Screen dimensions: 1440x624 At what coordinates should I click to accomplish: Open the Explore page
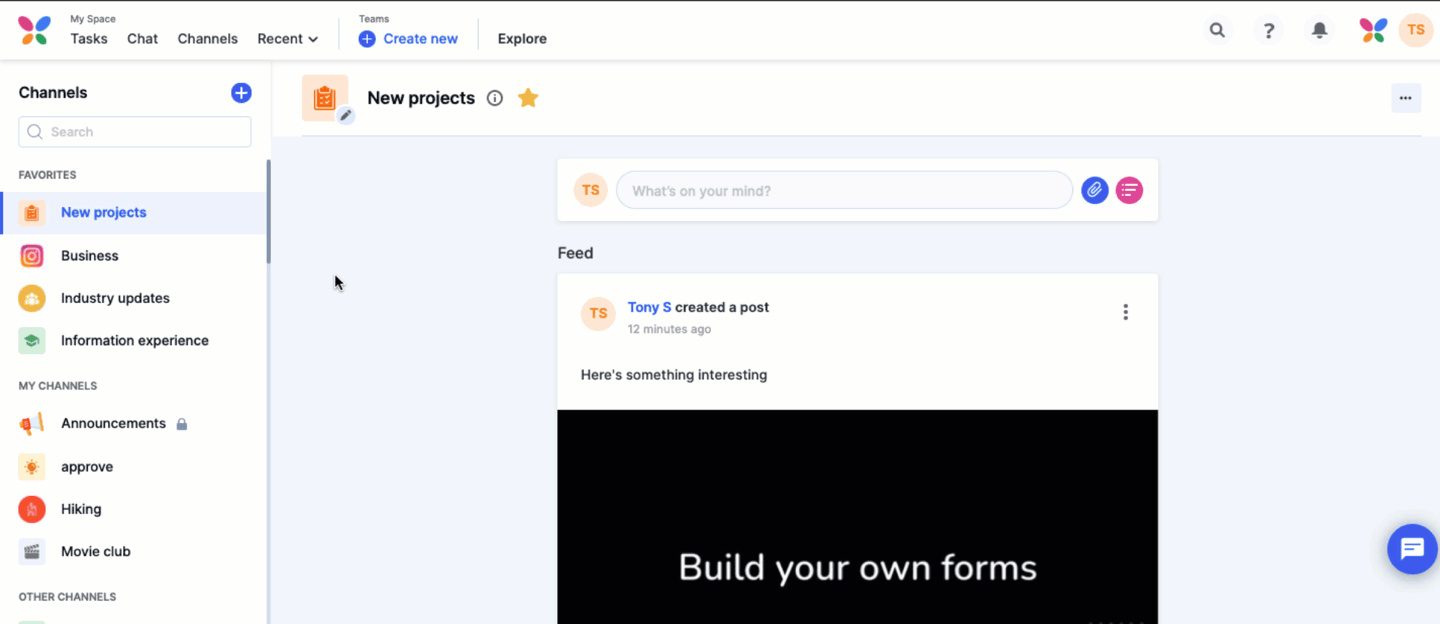tap(522, 39)
